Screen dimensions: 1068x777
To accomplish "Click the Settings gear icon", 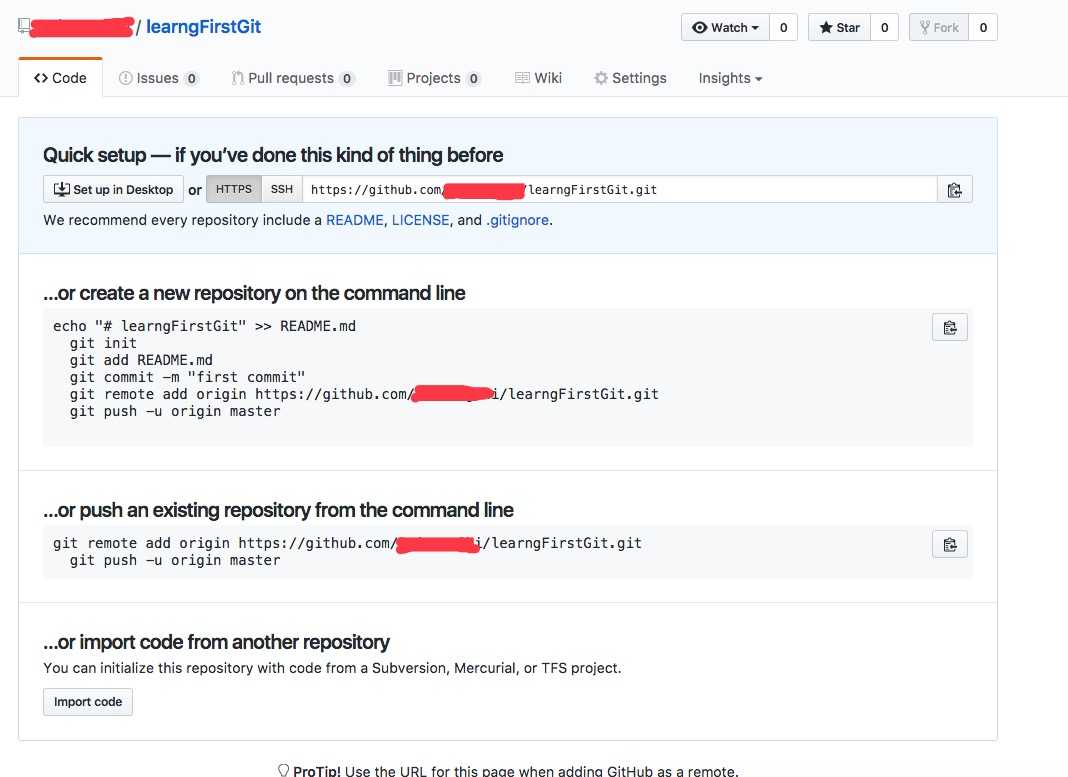I will [601, 78].
